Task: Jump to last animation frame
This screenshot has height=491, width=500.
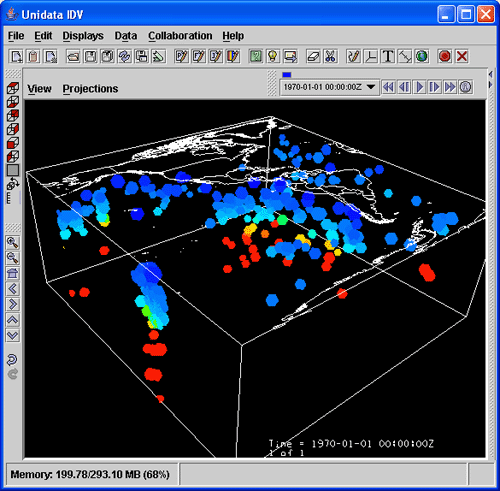Action: tap(450, 87)
